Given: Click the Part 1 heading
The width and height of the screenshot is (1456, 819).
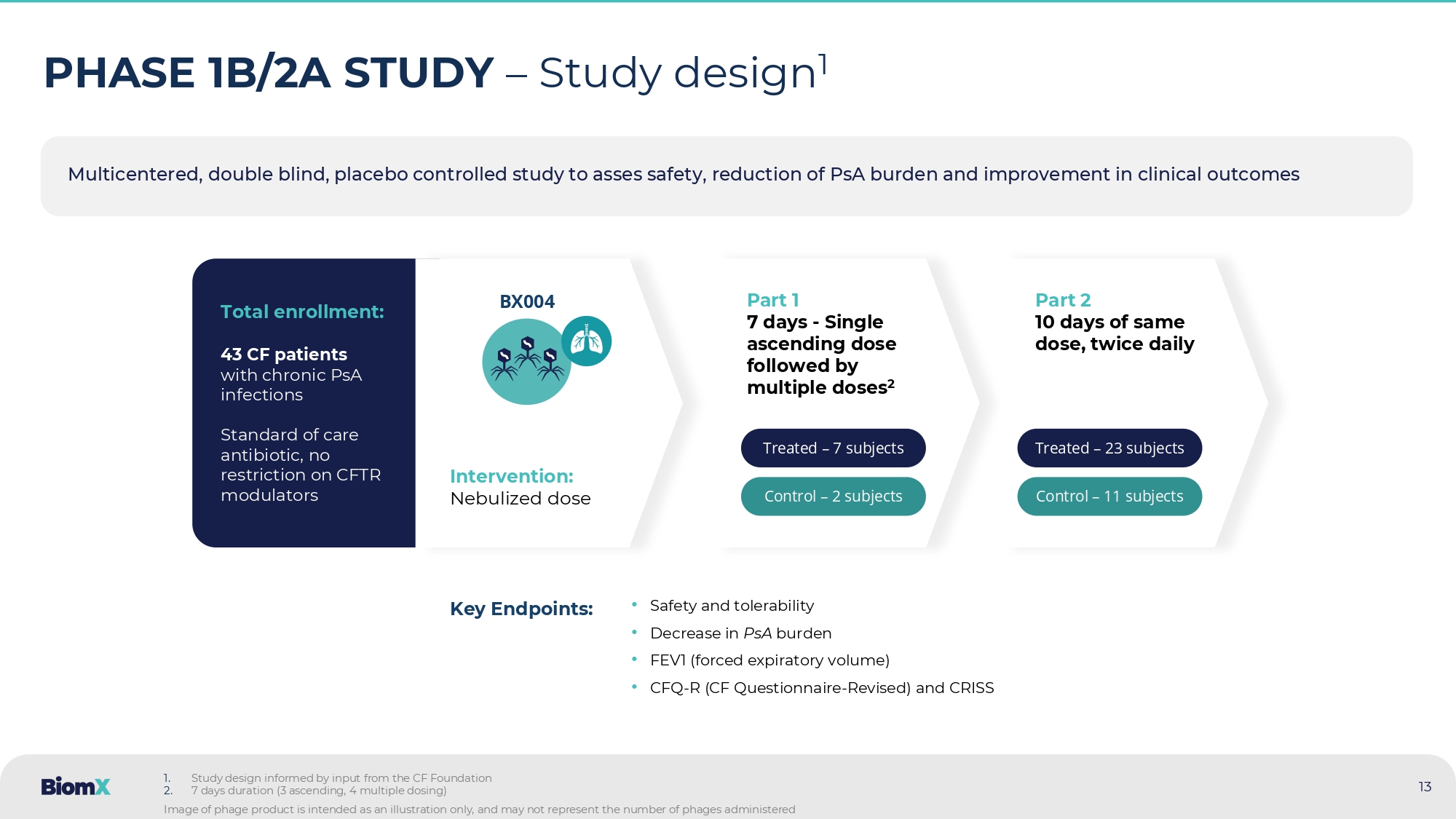Looking at the screenshot, I should 772,300.
